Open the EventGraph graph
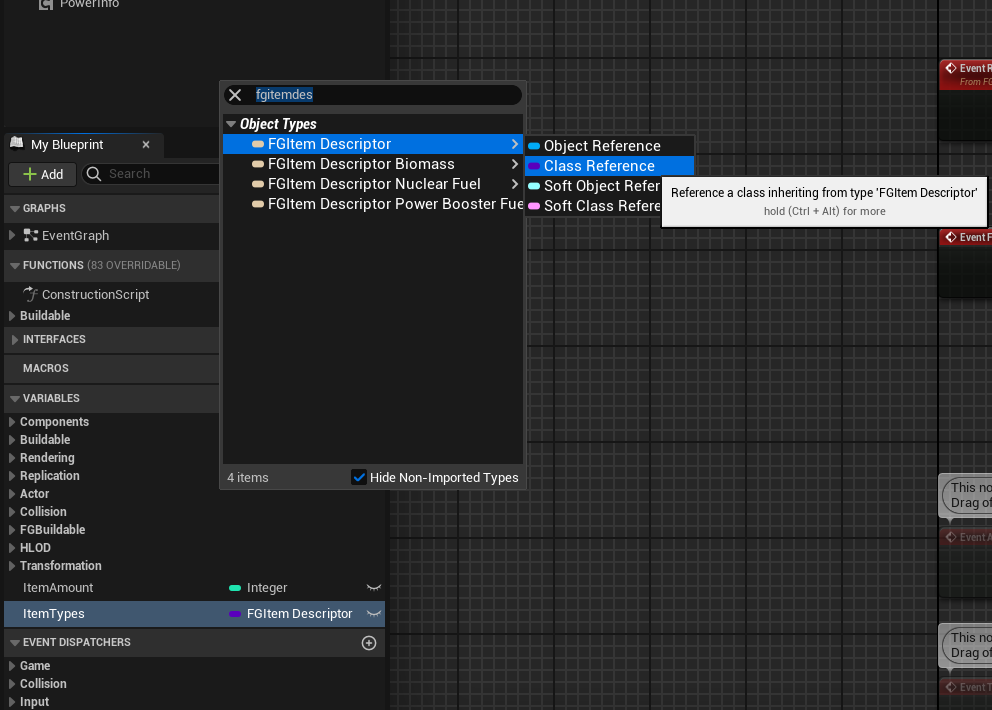 [75, 235]
